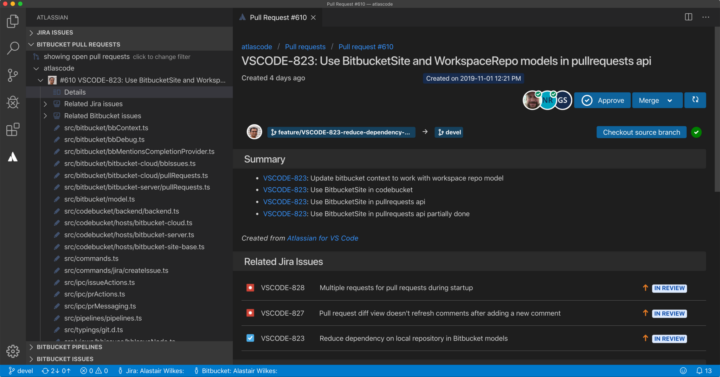Click the priority arrow for VSCODE-823

point(645,338)
